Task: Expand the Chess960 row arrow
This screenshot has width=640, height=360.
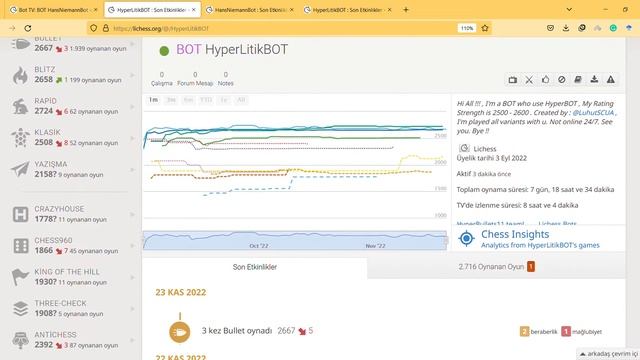Action: [133, 246]
